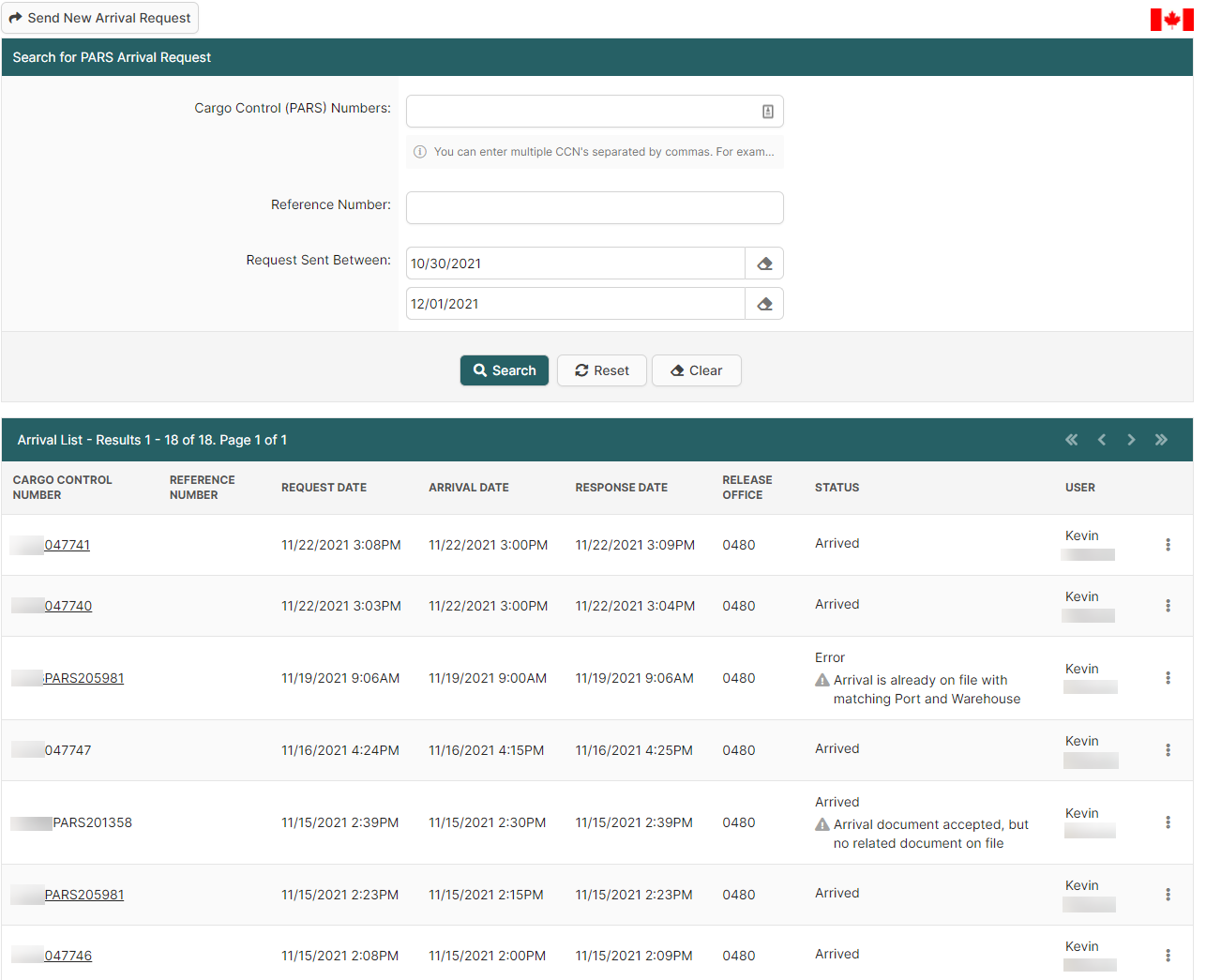Image resolution: width=1206 pixels, height=980 pixels.
Task: Click the Canadian flag icon
Action: (1171, 20)
